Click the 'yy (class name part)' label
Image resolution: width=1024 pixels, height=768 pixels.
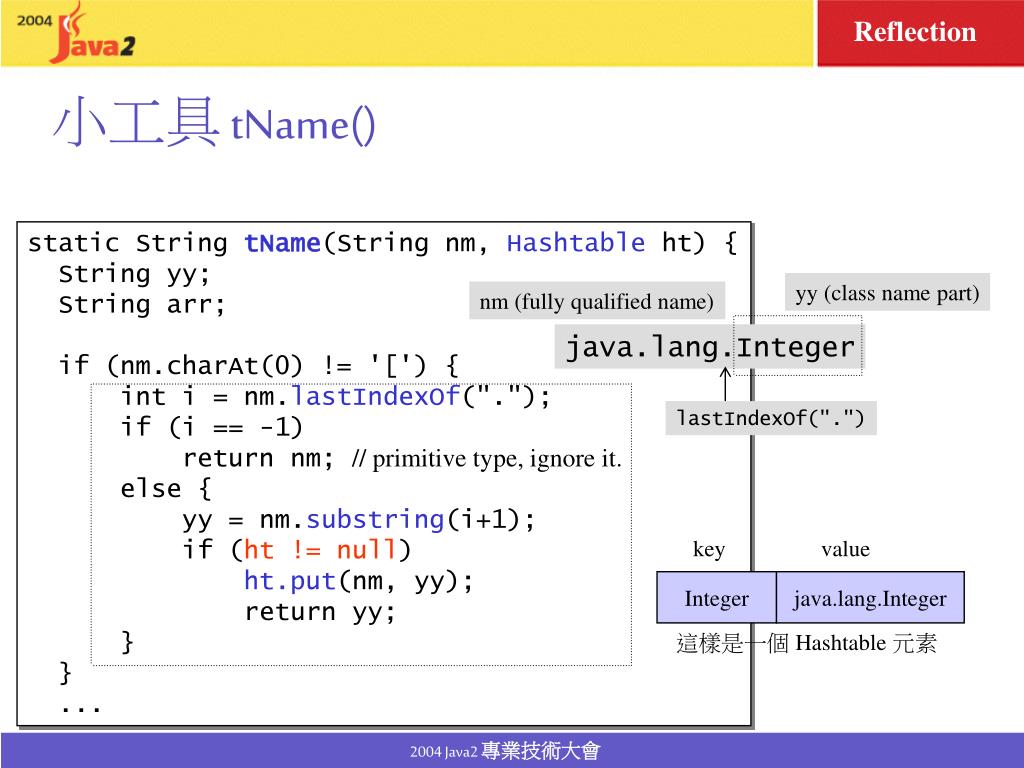[888, 293]
